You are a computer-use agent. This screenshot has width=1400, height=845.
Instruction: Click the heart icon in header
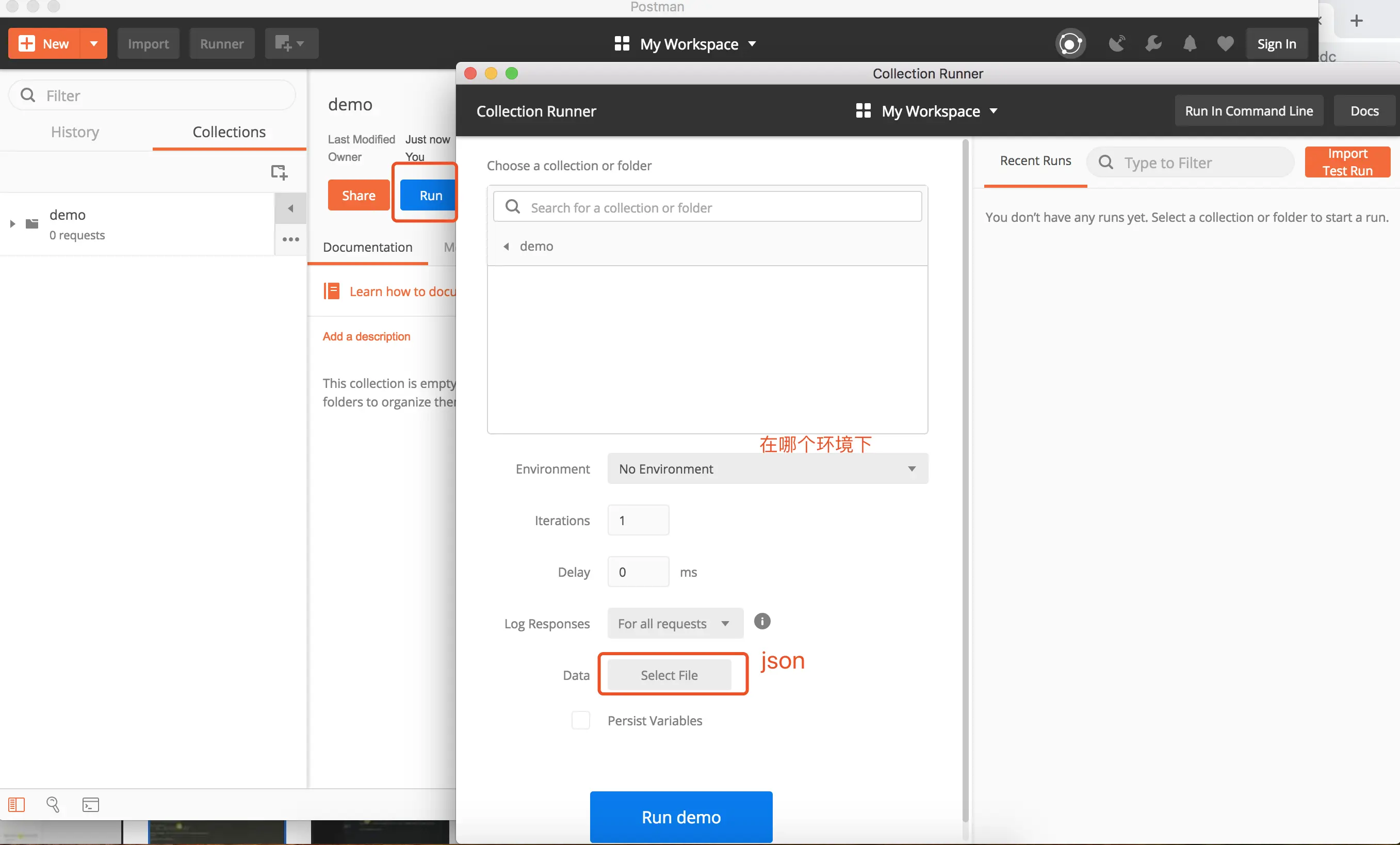1225,44
